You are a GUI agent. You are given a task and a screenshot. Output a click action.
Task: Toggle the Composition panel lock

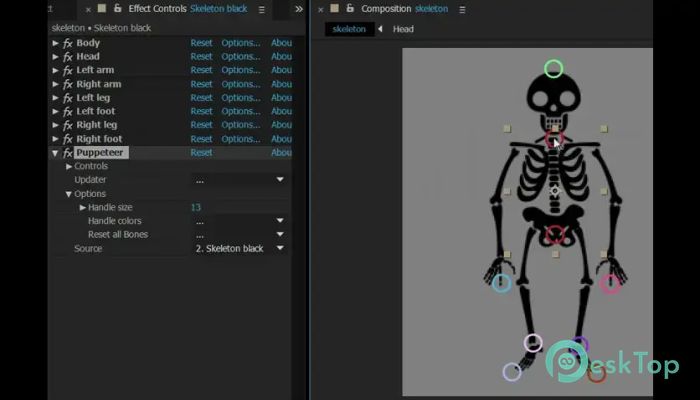tap(350, 8)
